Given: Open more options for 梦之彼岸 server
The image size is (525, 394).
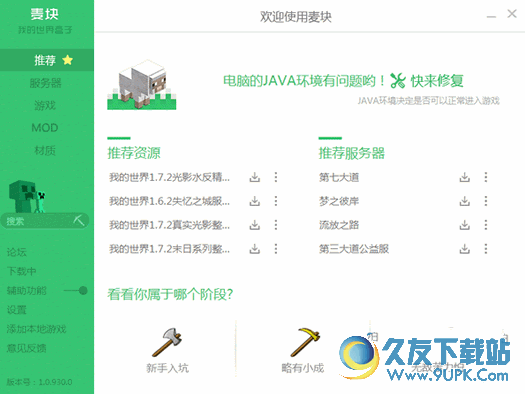Looking at the screenshot, I should (x=486, y=201).
